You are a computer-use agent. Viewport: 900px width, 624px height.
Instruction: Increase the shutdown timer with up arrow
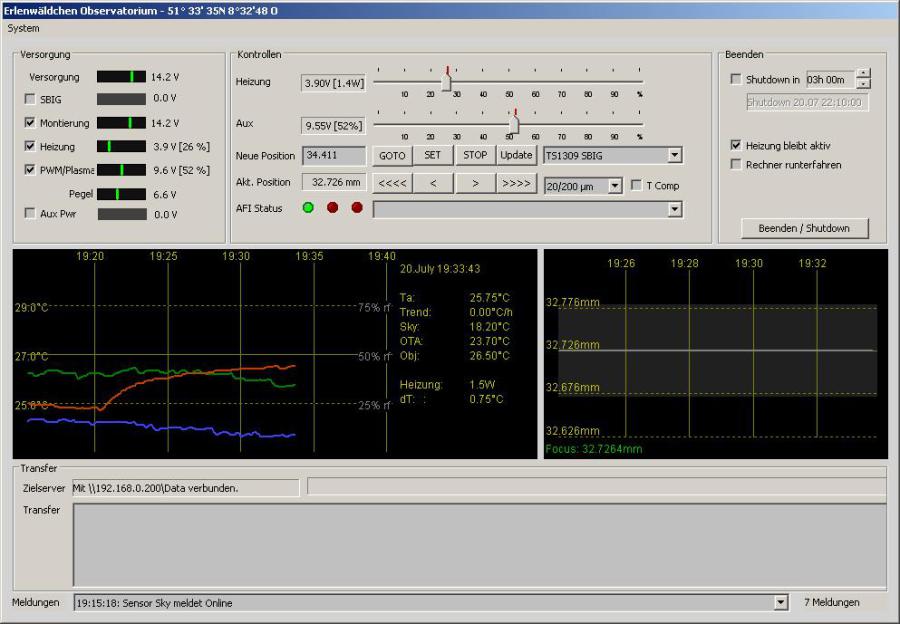pyautogui.click(x=863, y=75)
